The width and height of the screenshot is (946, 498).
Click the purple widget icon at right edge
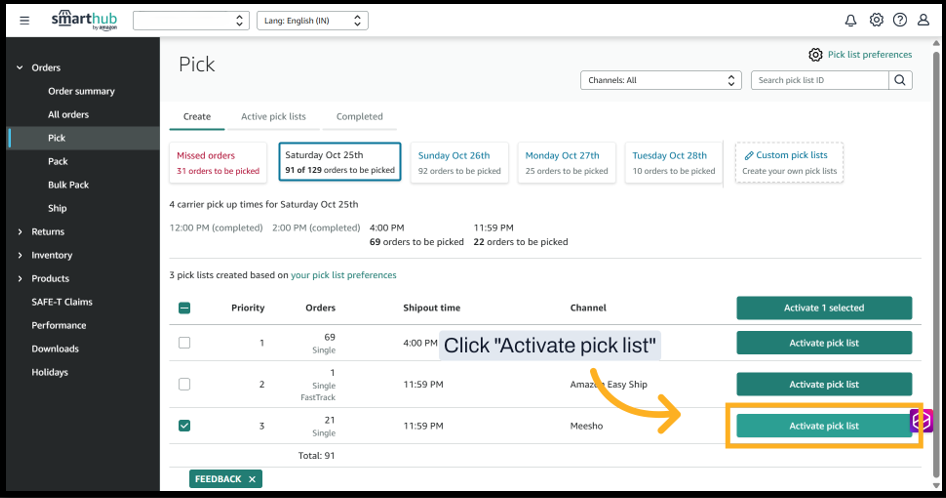(x=922, y=420)
